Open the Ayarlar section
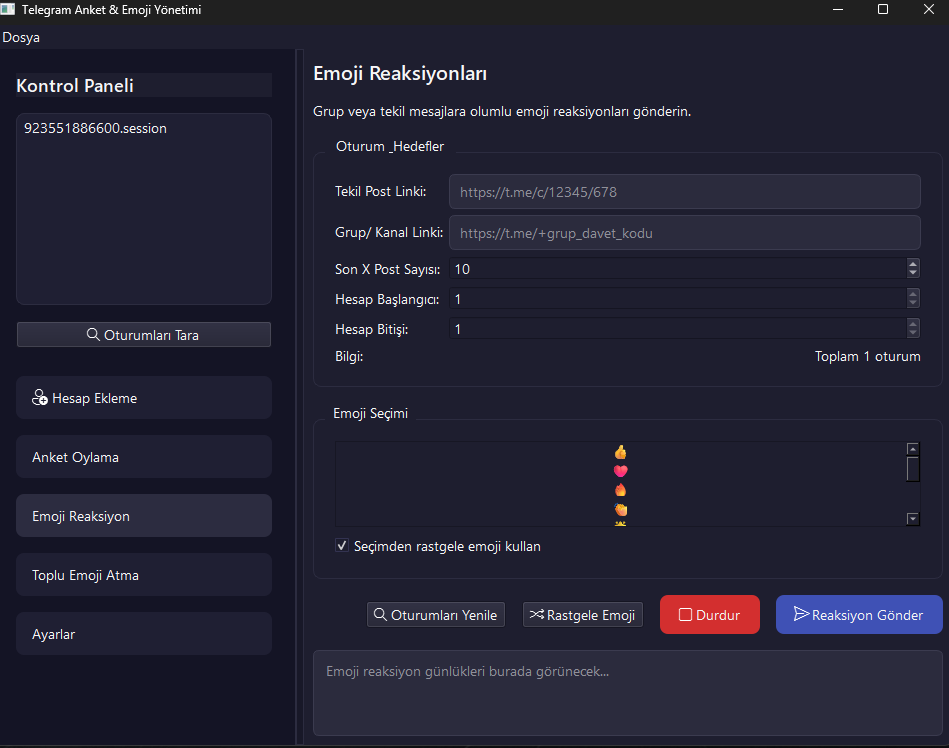This screenshot has height=748, width=949. point(144,634)
